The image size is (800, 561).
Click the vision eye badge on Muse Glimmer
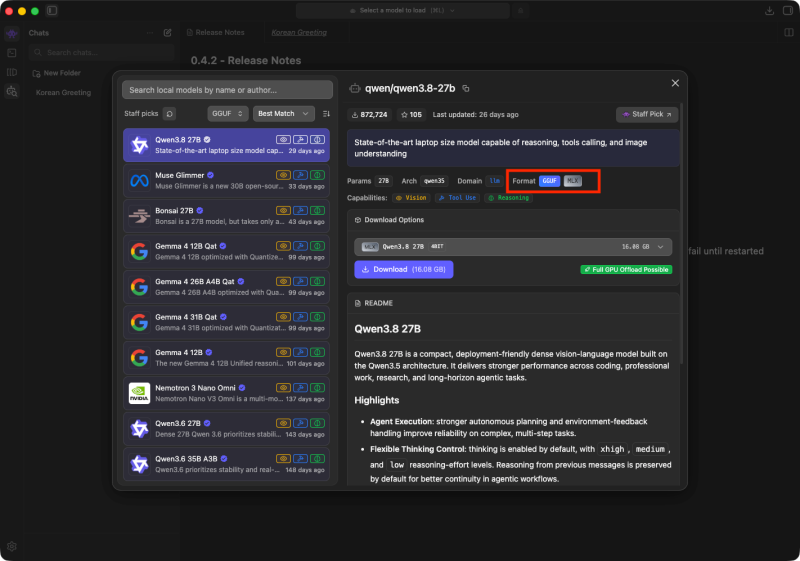[283, 175]
